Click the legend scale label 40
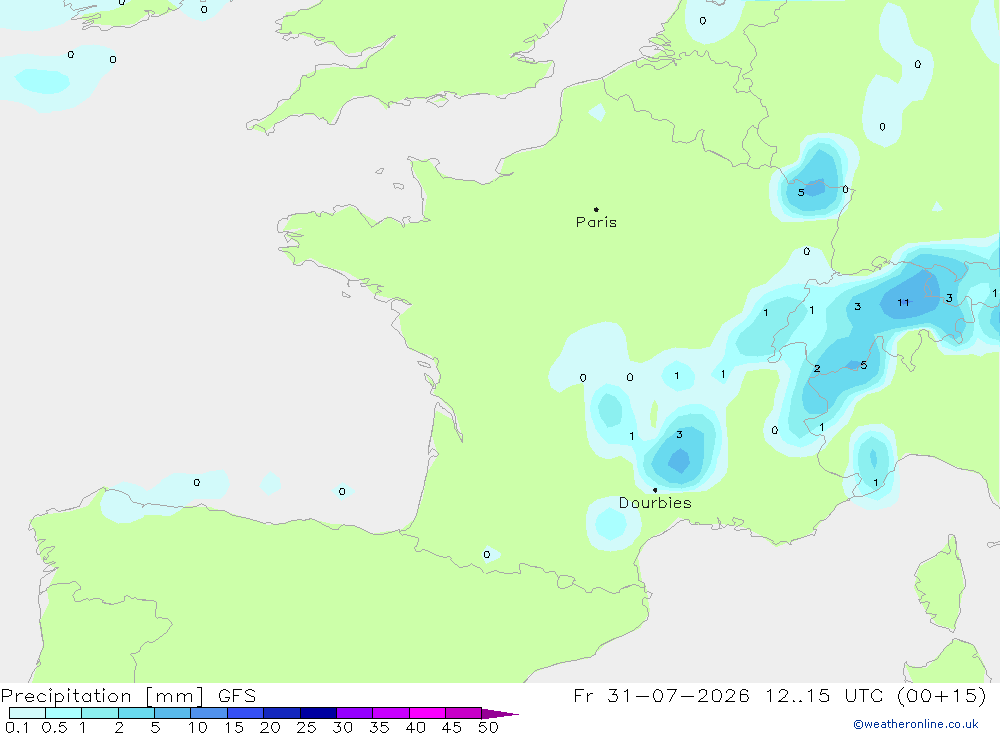 pos(415,727)
